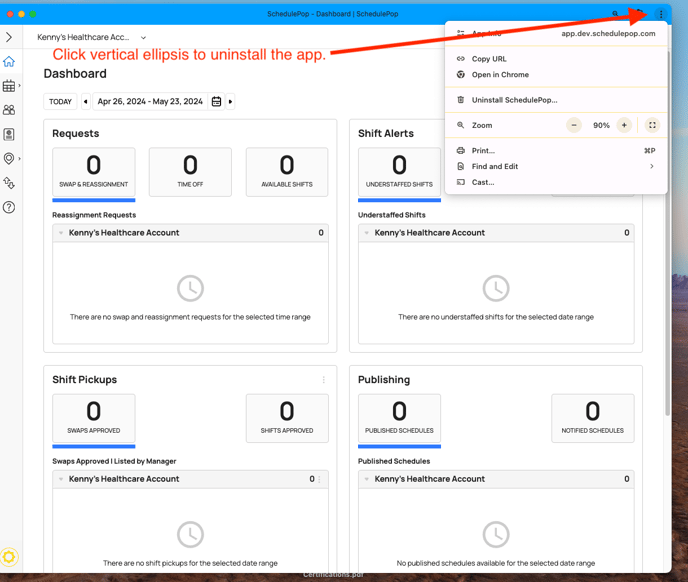The image size is (688, 582).
Task: Select the Published Schedules card
Action: [399, 418]
